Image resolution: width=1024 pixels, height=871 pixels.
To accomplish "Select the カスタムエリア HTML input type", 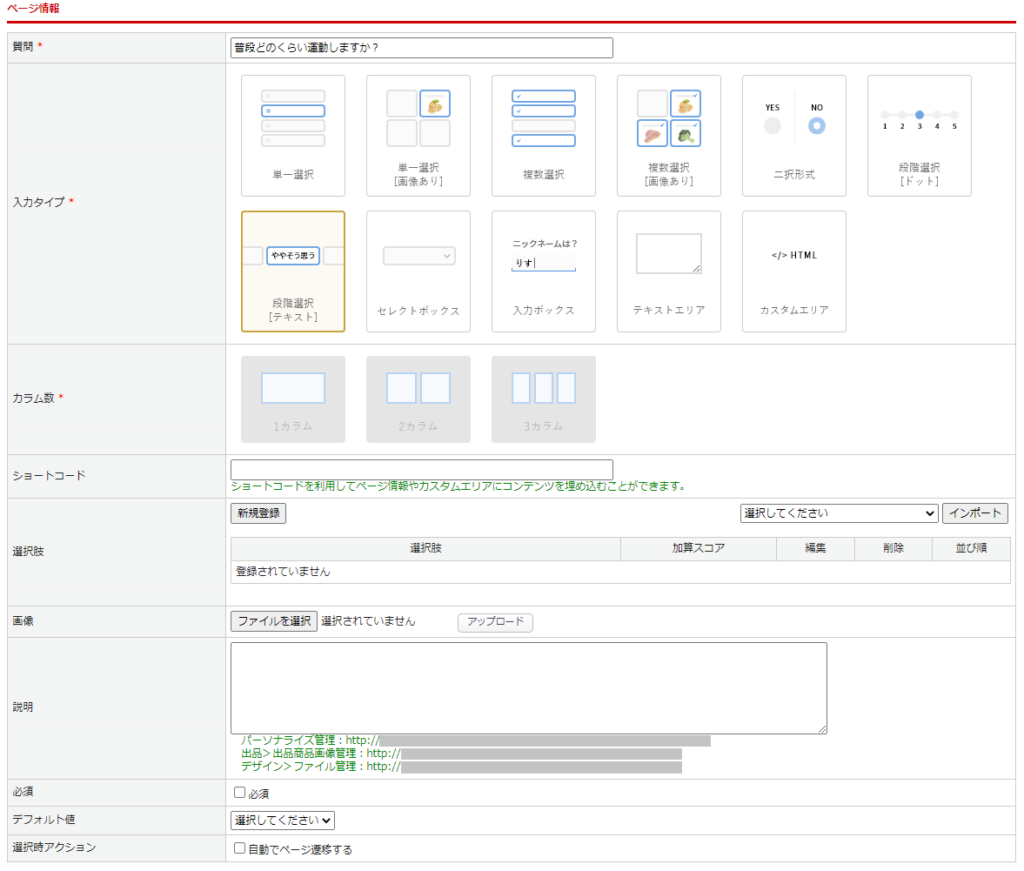I will (794, 271).
